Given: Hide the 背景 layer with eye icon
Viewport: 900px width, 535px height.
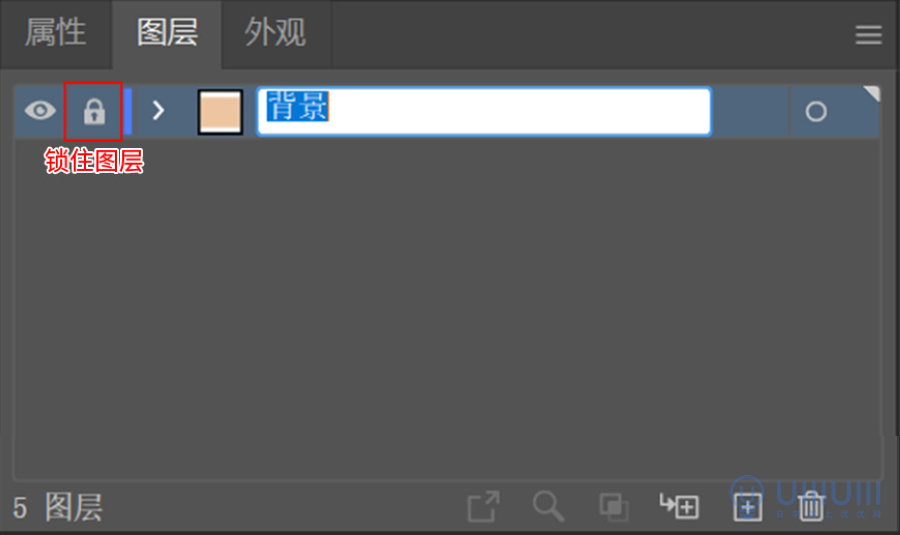Looking at the screenshot, I should click(40, 110).
